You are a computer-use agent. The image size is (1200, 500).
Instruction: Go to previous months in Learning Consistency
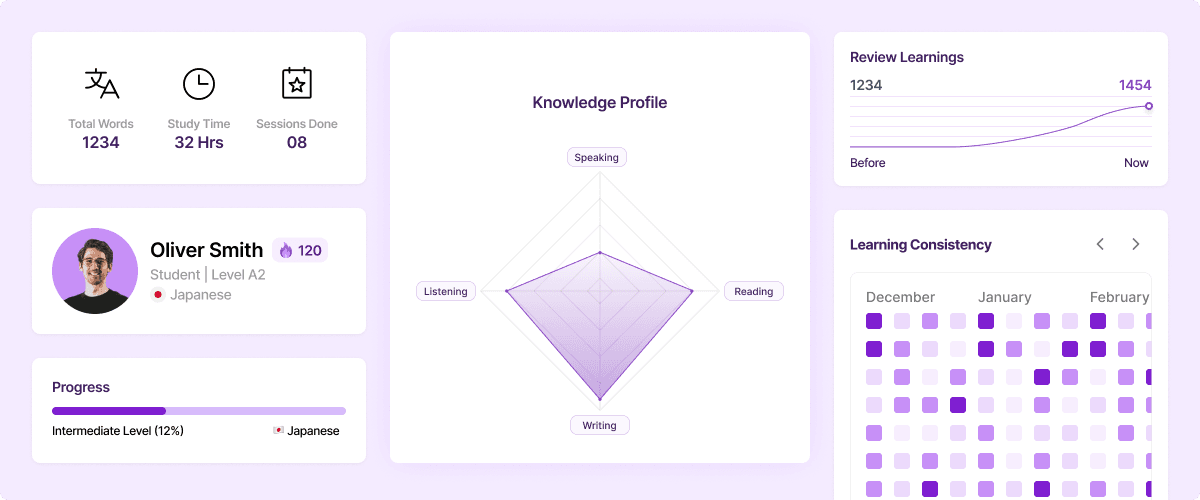click(x=1100, y=244)
